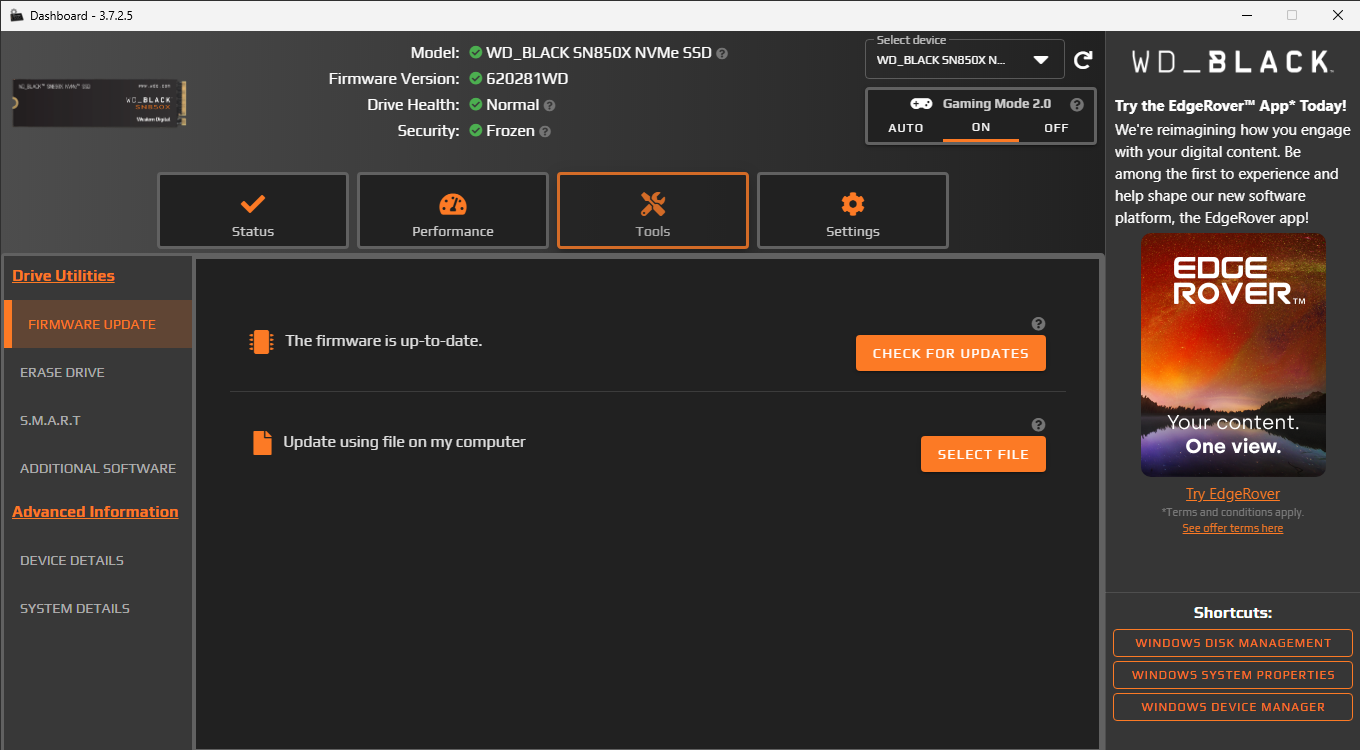Click '*Terms and conditions apply.' text

pos(1233,512)
